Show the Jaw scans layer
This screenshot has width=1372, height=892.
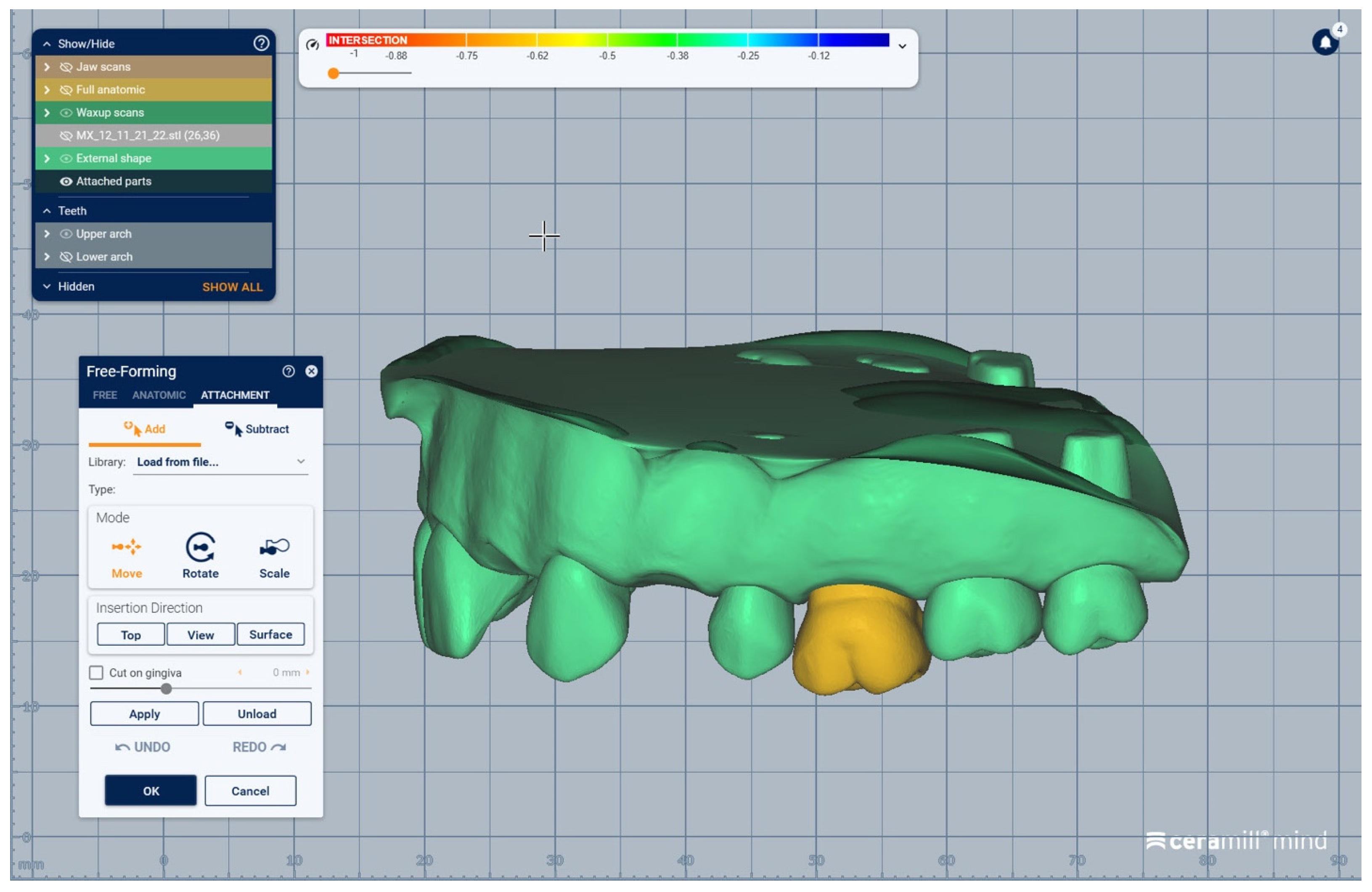pyautogui.click(x=66, y=67)
